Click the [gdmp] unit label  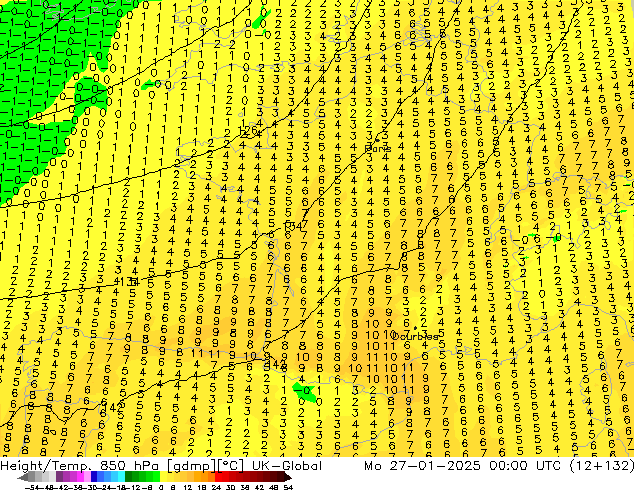[x=192, y=466]
